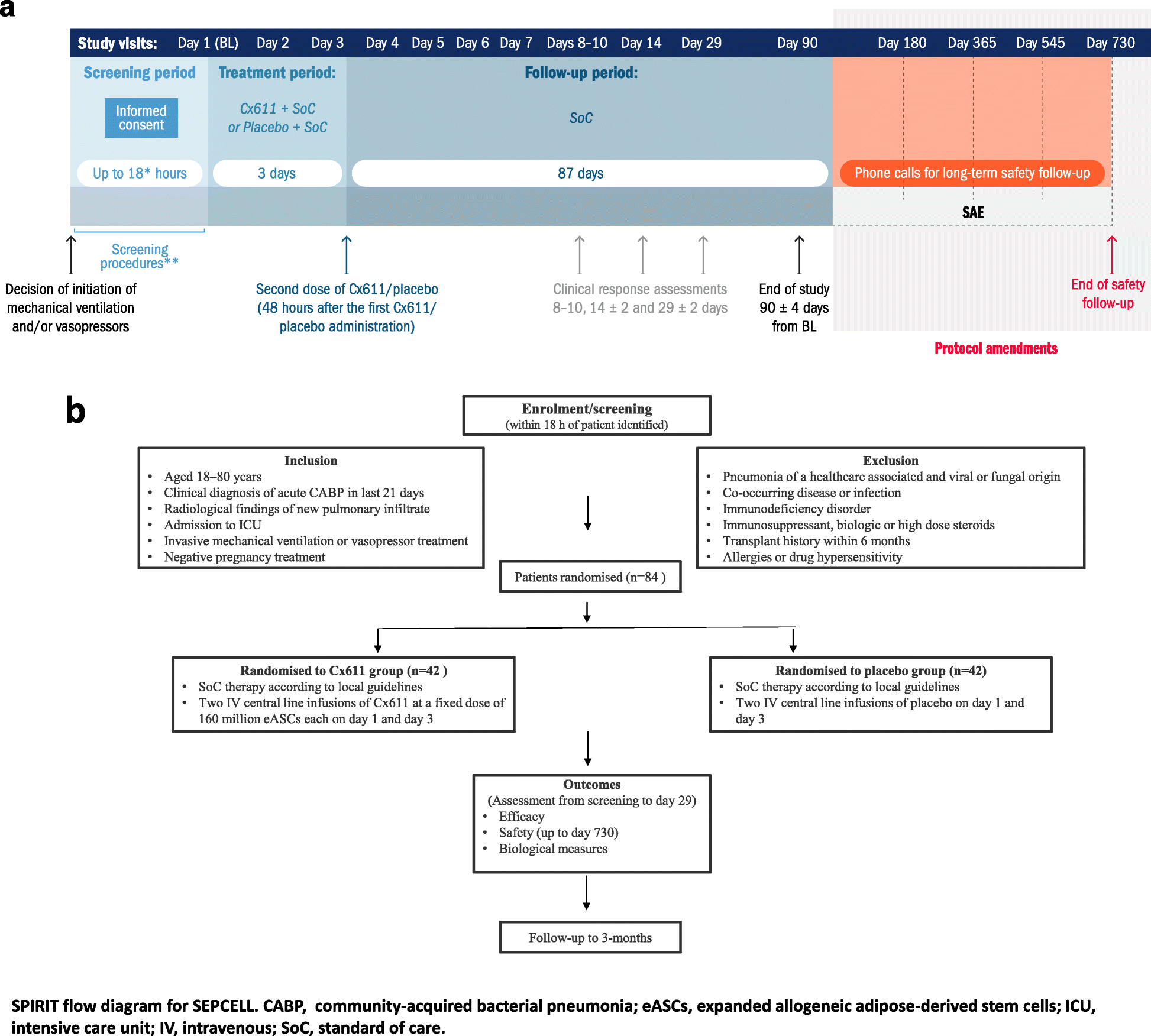Screen dimensions: 1151x1036
Task: Click the 'Randomised to placebo group (n=42)' heading
Action: 881,671
